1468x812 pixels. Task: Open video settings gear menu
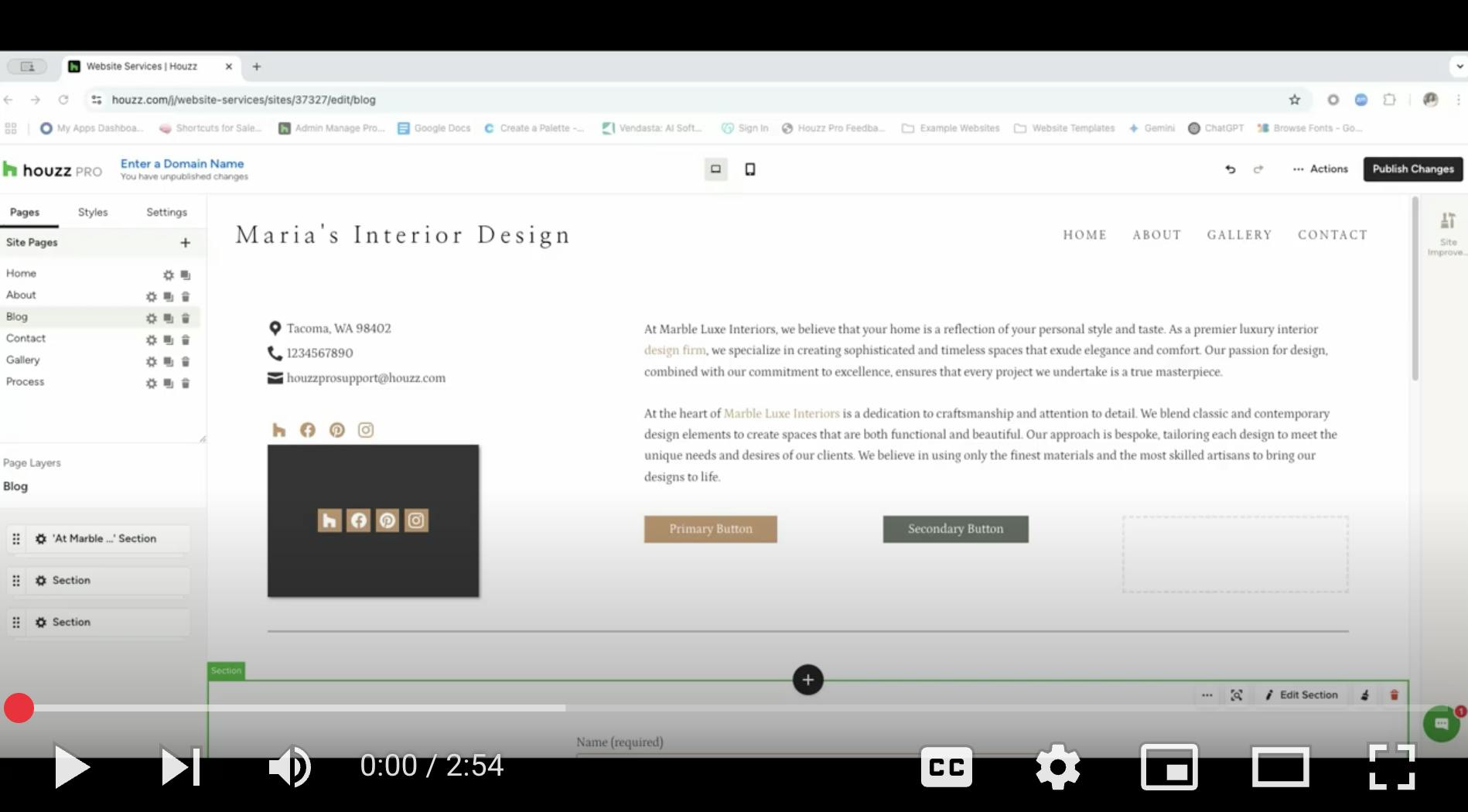[1057, 766]
